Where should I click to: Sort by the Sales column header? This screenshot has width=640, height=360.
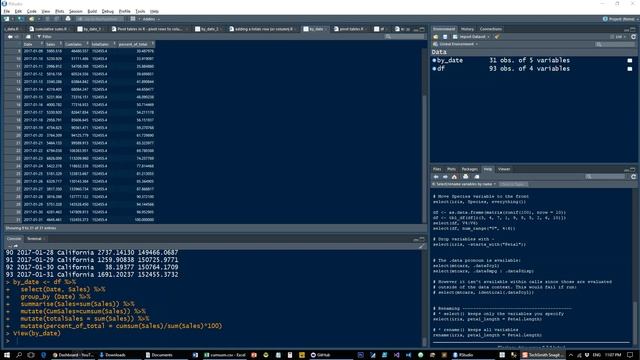[x=53, y=44]
